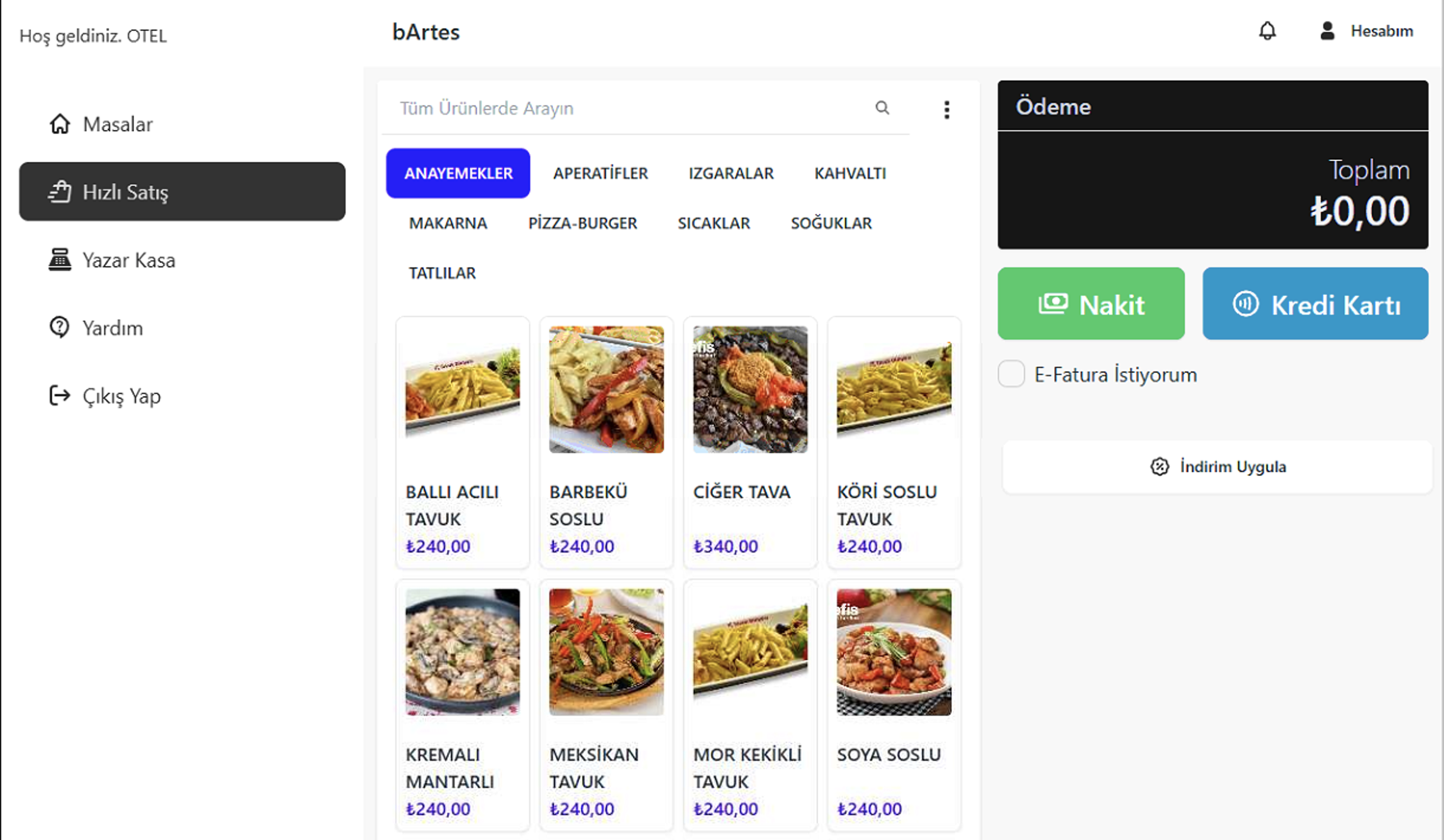
Task: Add MEKSİKAN TAVUK product card
Action: (606, 704)
